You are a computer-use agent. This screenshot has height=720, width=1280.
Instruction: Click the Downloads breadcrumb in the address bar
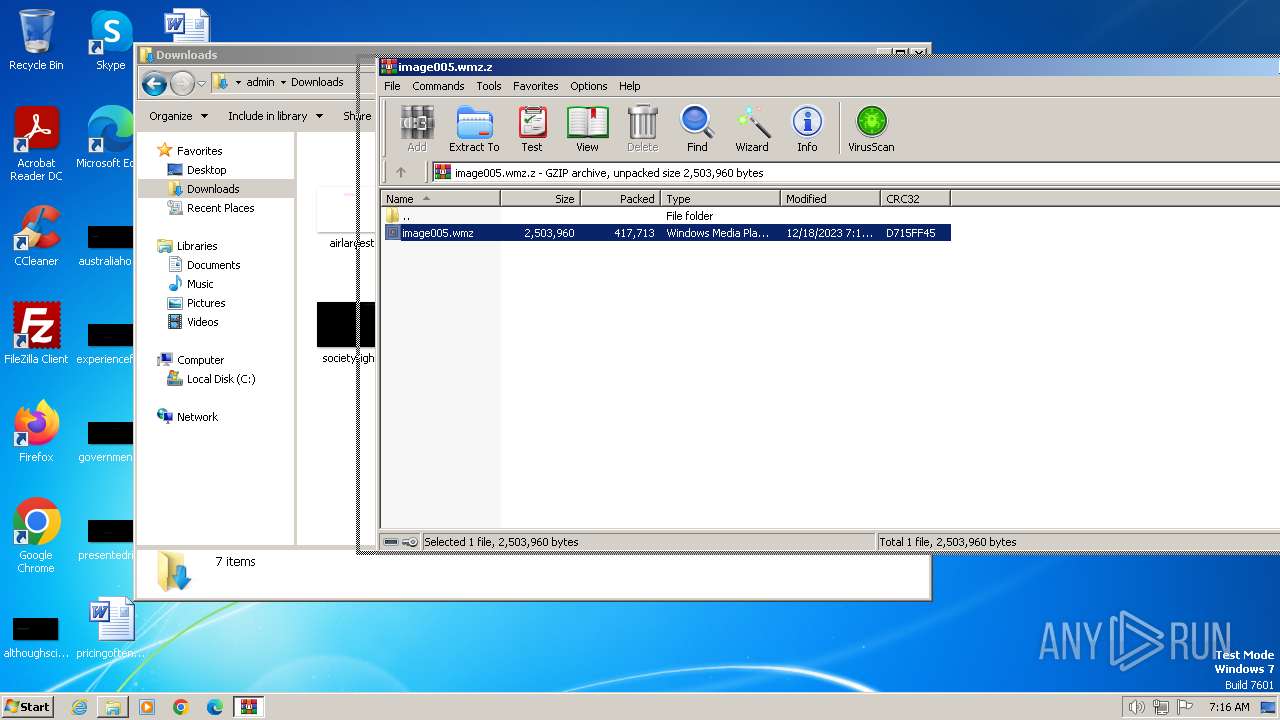click(317, 82)
